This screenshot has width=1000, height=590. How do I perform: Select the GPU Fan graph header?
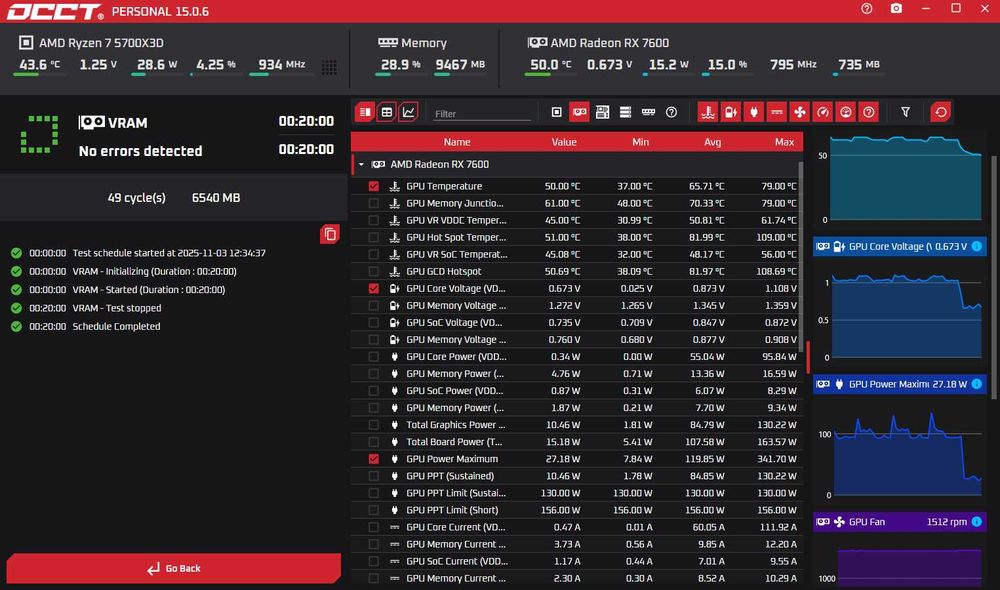(899, 522)
